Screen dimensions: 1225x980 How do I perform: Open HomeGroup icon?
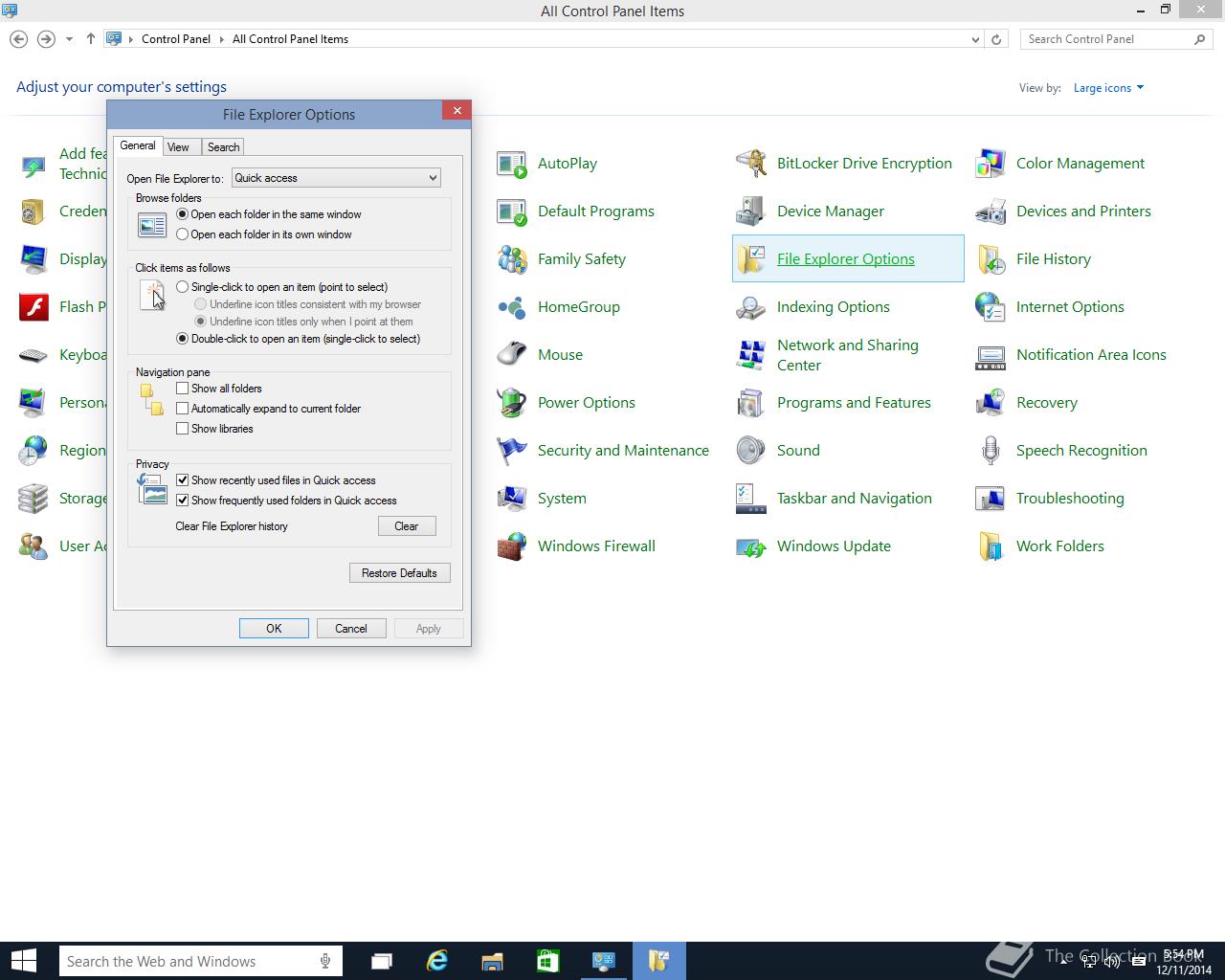click(512, 307)
